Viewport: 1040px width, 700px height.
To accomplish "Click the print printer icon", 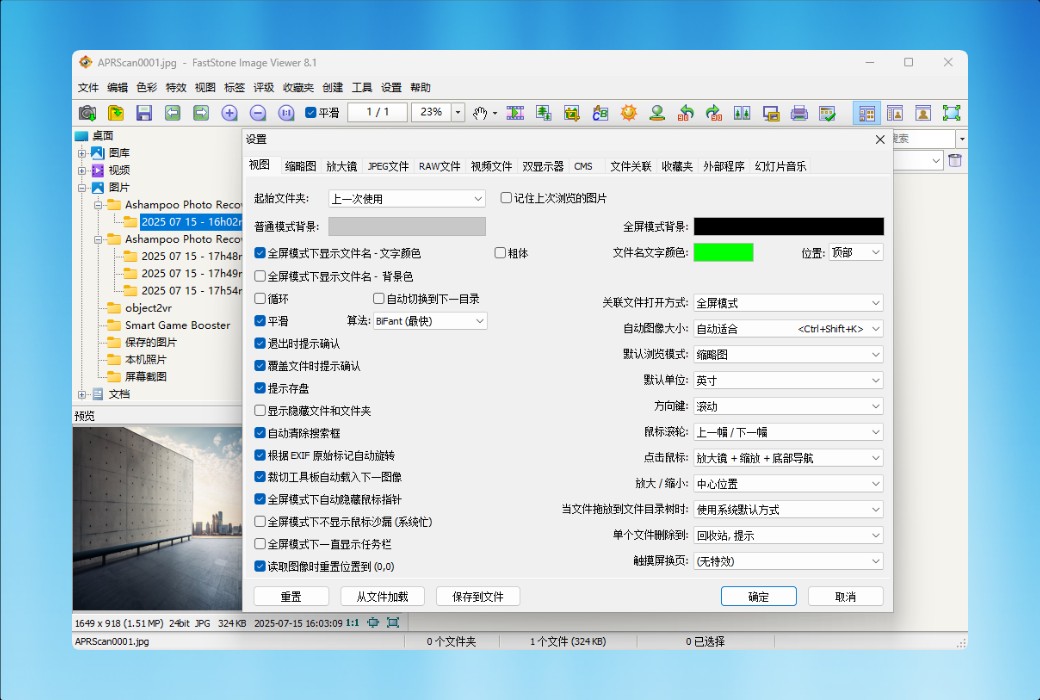I will pos(799,113).
